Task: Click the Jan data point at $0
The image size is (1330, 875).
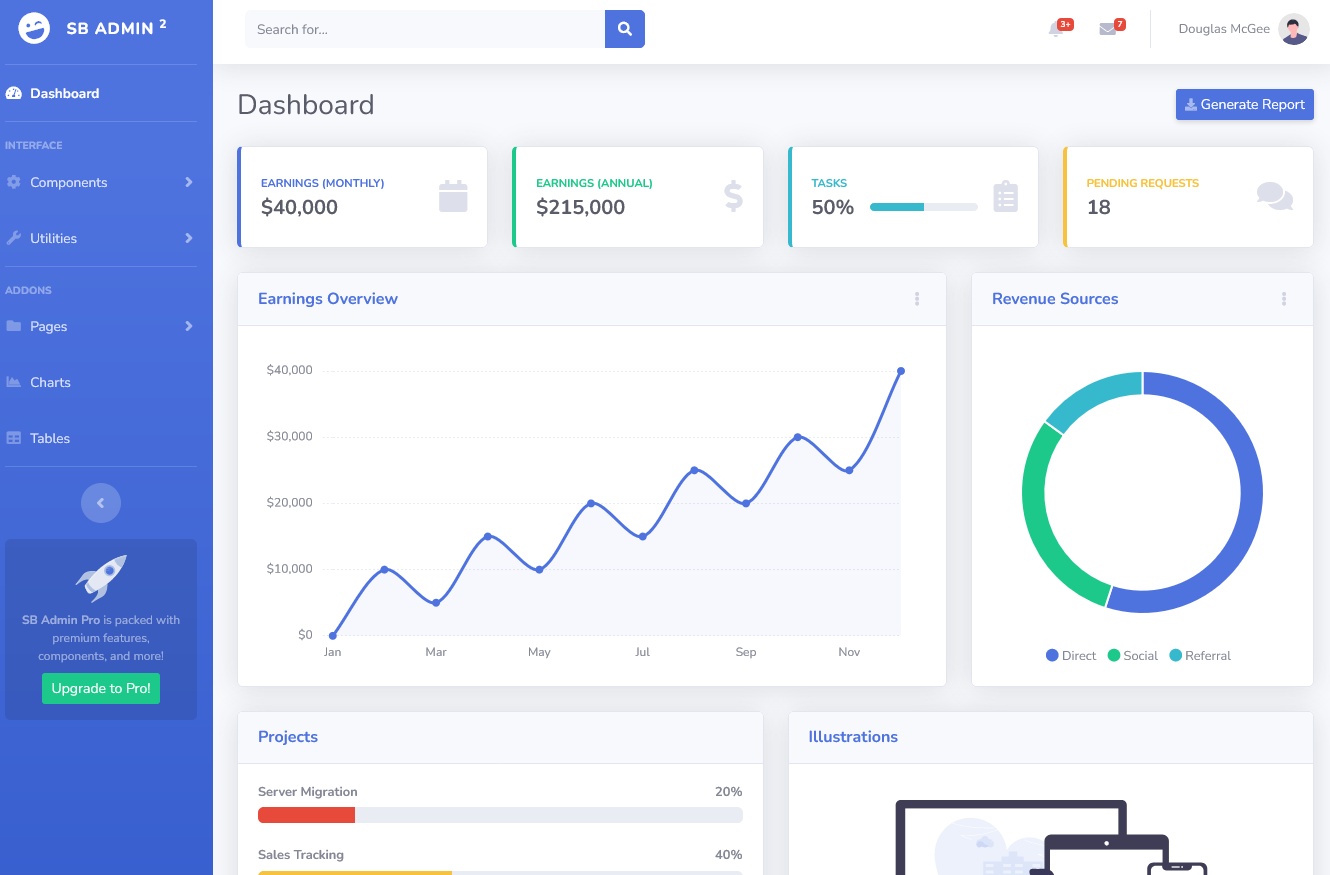Action: (333, 635)
